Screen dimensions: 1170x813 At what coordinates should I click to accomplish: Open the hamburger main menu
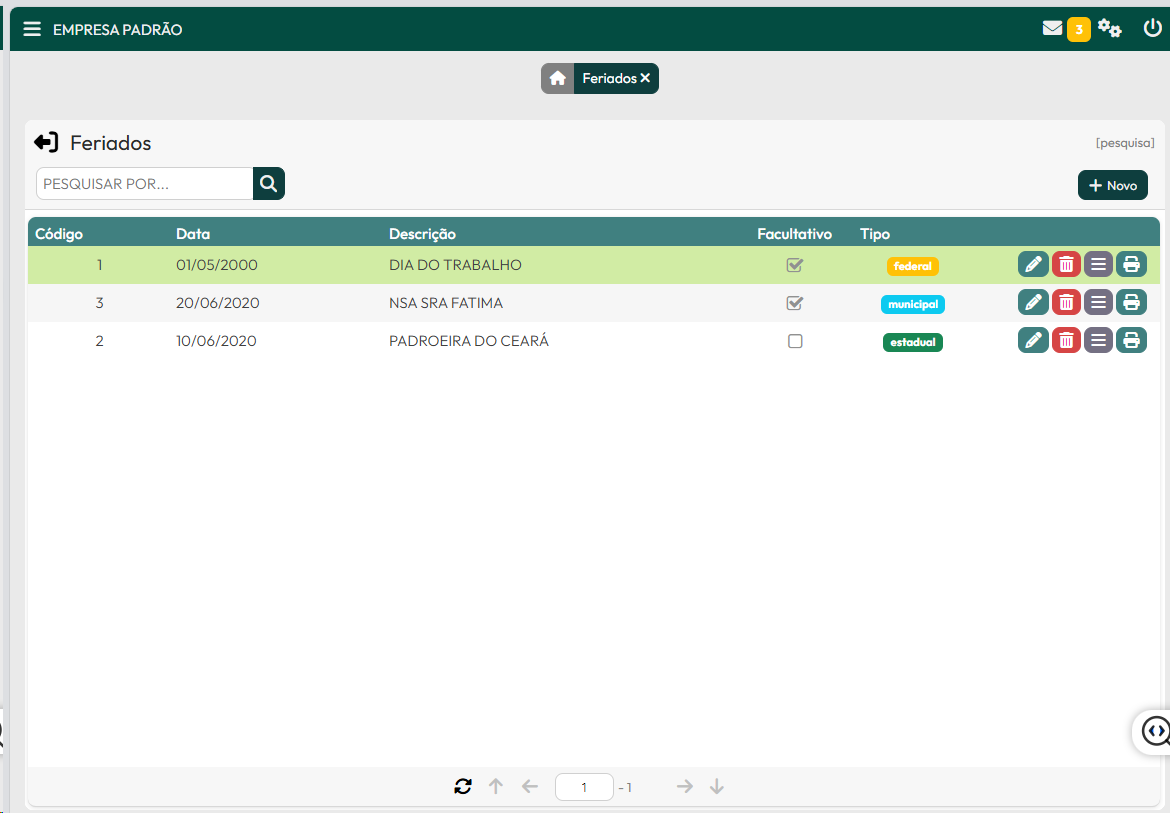(x=32, y=29)
